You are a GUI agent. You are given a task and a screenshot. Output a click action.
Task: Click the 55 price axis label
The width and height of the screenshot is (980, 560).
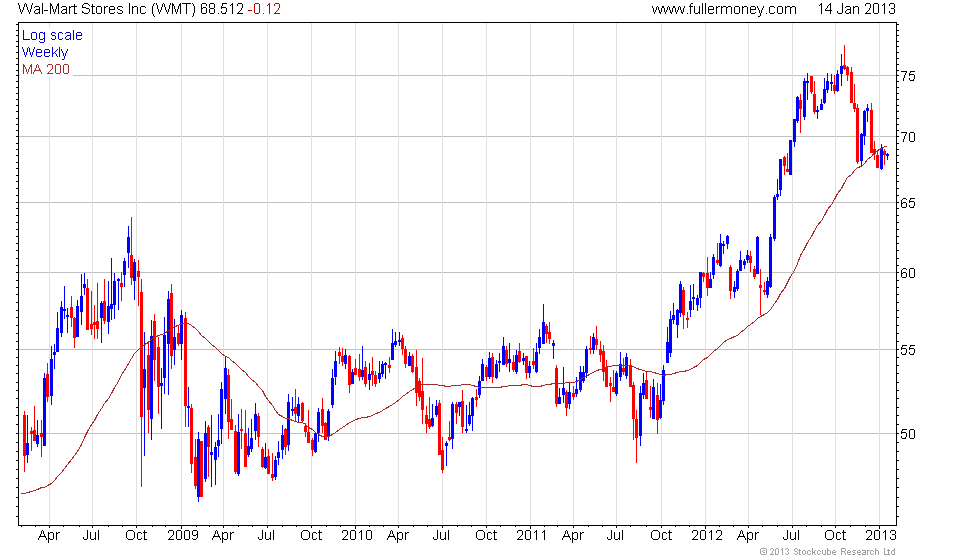(908, 350)
